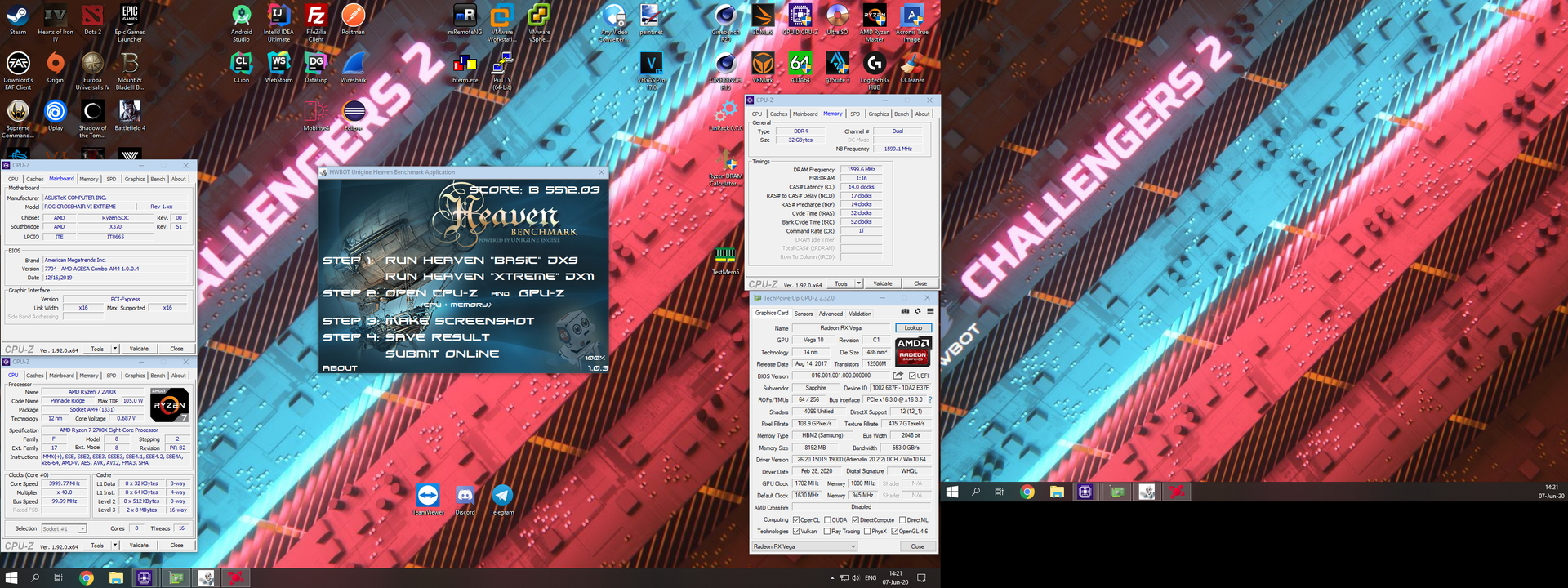The image size is (1568, 588).
Task: Expand Tools dropdown arrow in CPU-Z processor window
Action: pos(115,545)
